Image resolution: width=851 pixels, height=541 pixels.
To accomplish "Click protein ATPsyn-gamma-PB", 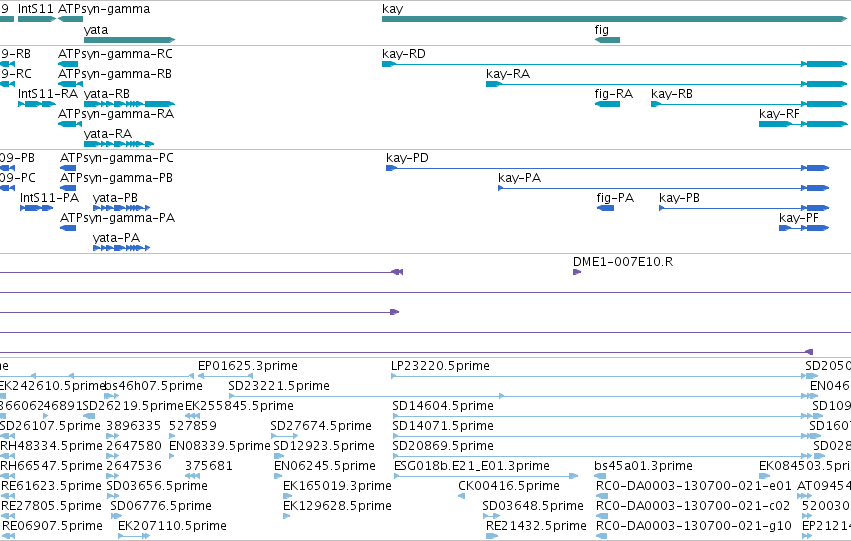I will tap(68, 188).
